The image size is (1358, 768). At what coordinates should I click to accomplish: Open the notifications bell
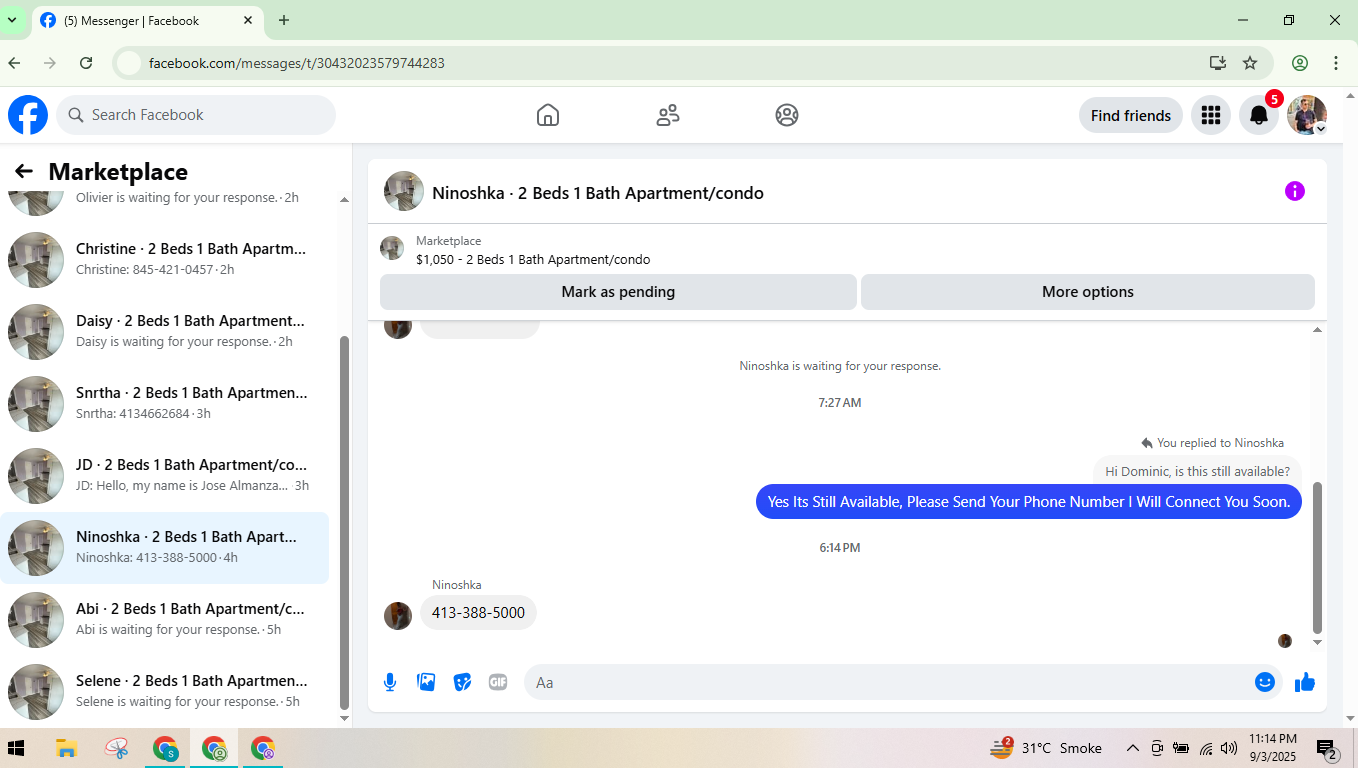(1259, 115)
